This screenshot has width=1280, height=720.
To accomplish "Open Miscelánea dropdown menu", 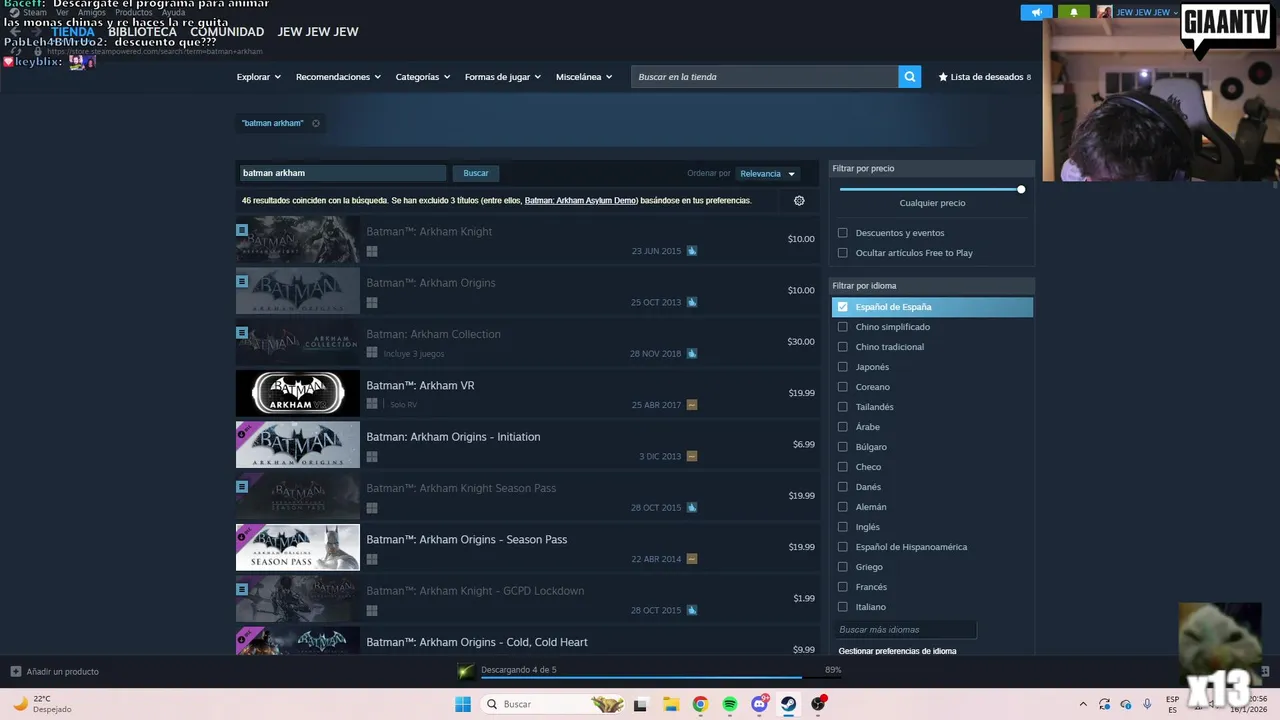I will (x=584, y=77).
